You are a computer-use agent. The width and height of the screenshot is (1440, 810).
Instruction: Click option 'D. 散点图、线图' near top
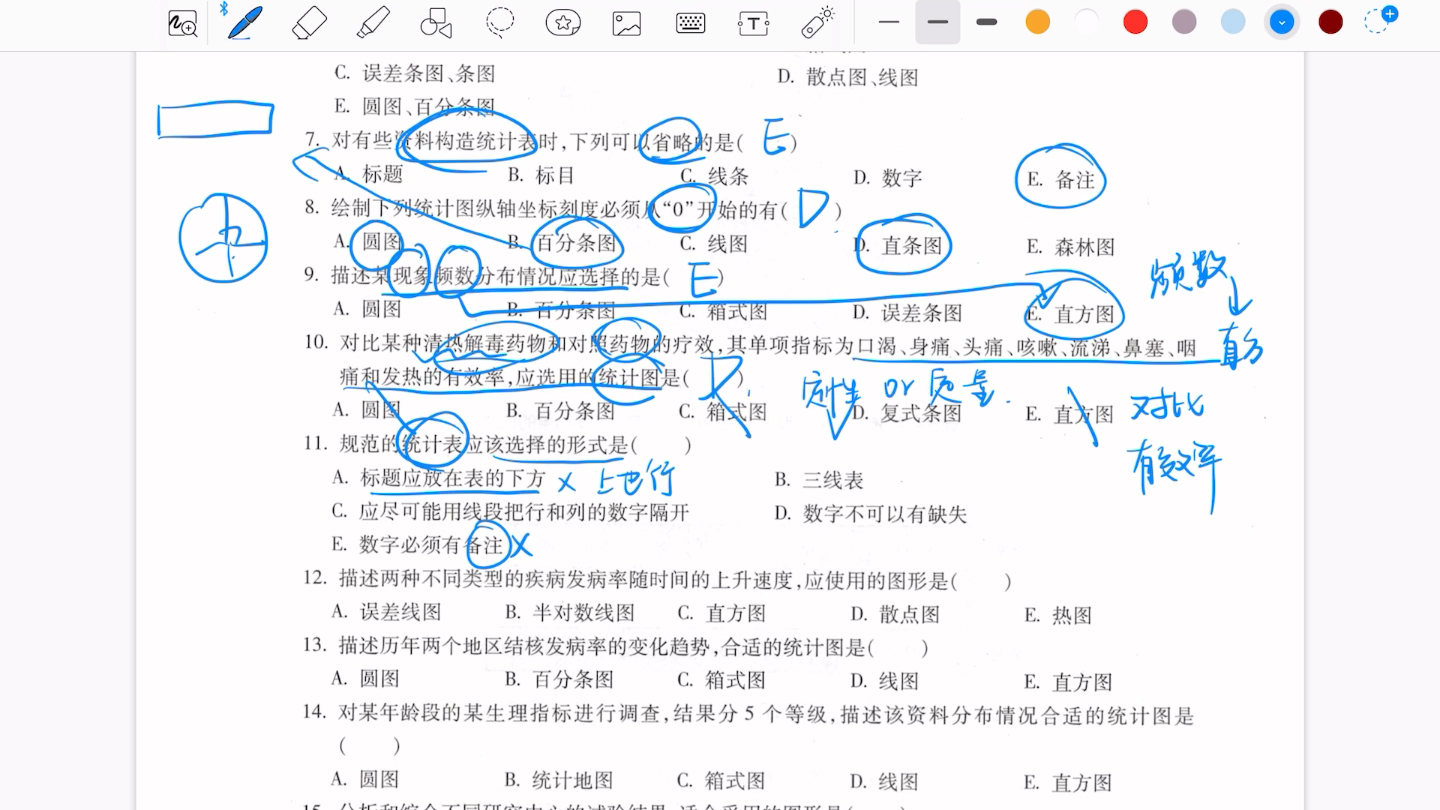tap(848, 77)
